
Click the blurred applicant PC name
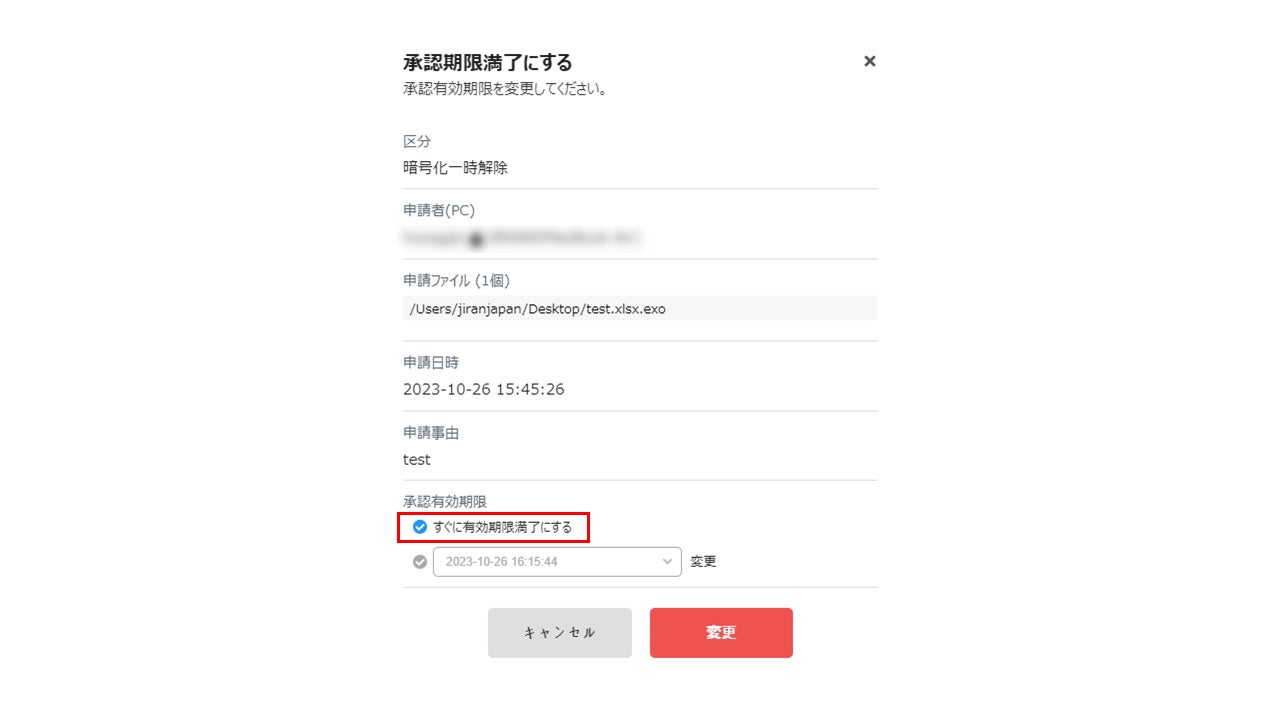[x=520, y=238]
